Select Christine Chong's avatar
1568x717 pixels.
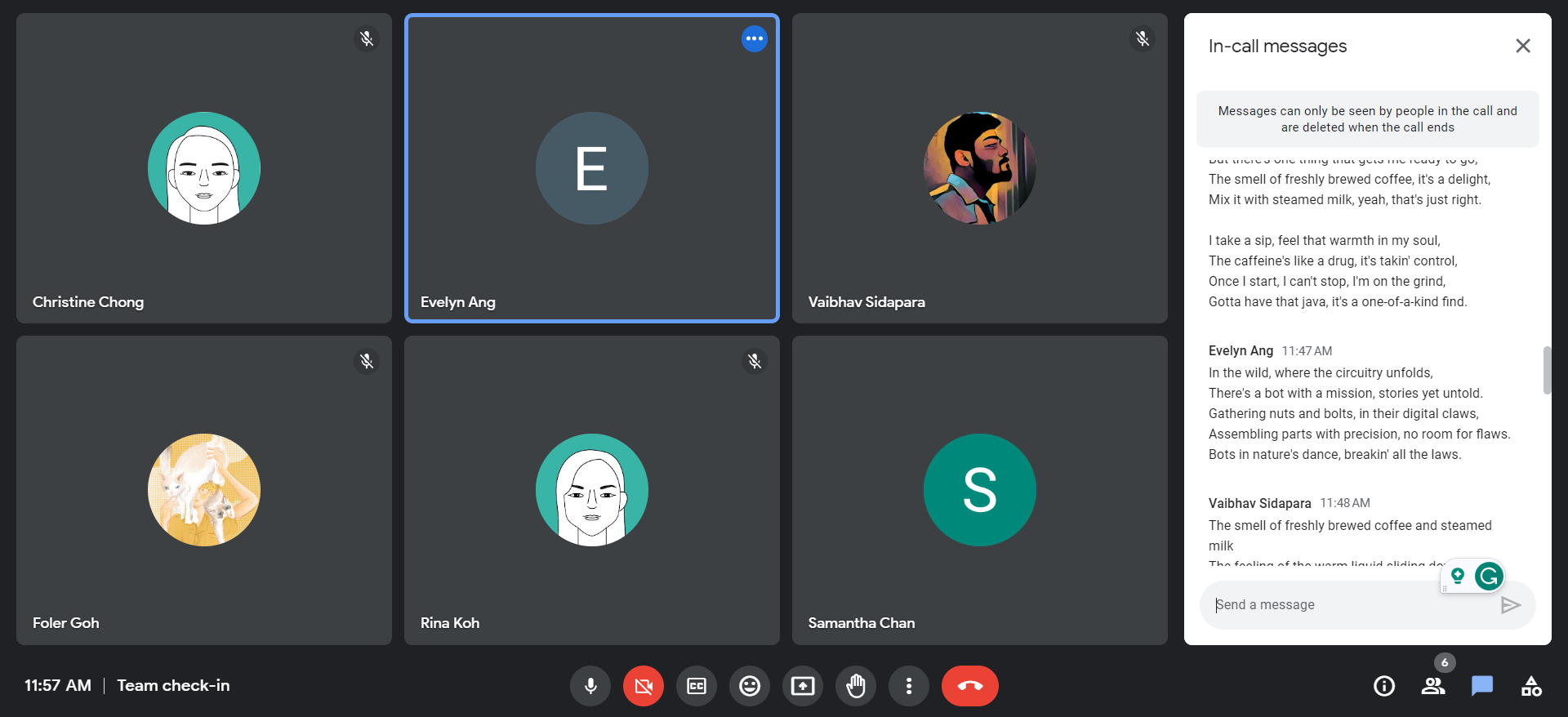(204, 168)
